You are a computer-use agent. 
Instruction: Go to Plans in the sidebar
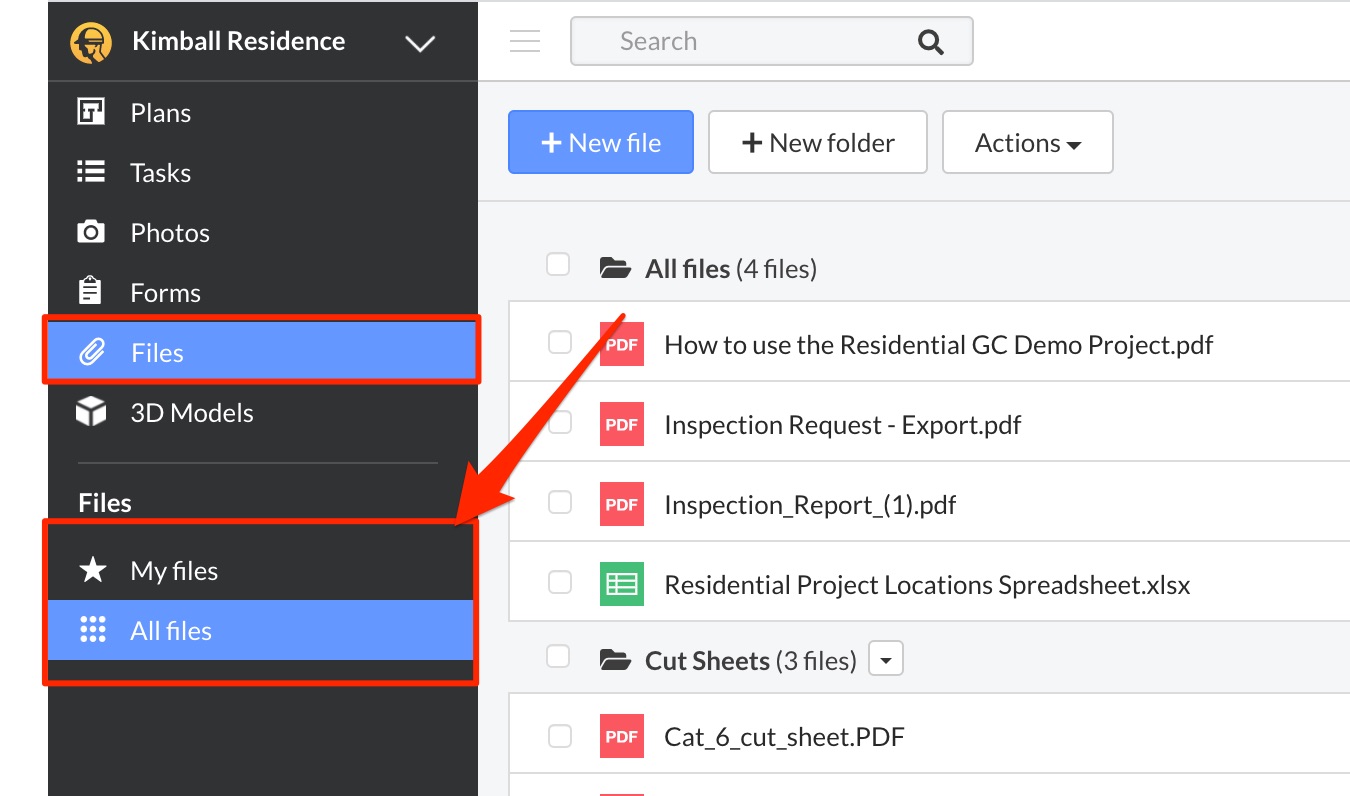coord(160,113)
